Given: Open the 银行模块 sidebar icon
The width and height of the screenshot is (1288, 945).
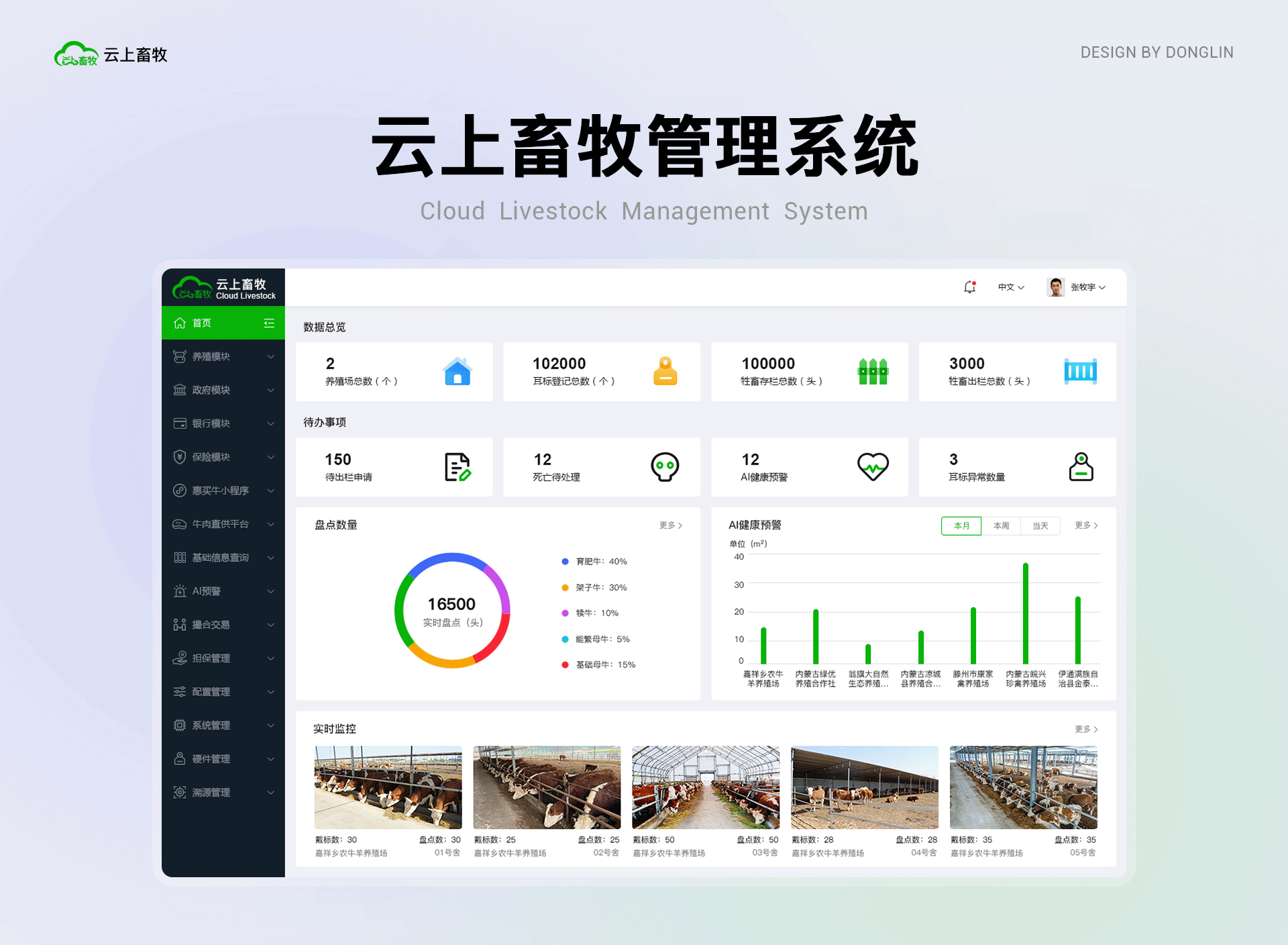Looking at the screenshot, I should 179,424.
